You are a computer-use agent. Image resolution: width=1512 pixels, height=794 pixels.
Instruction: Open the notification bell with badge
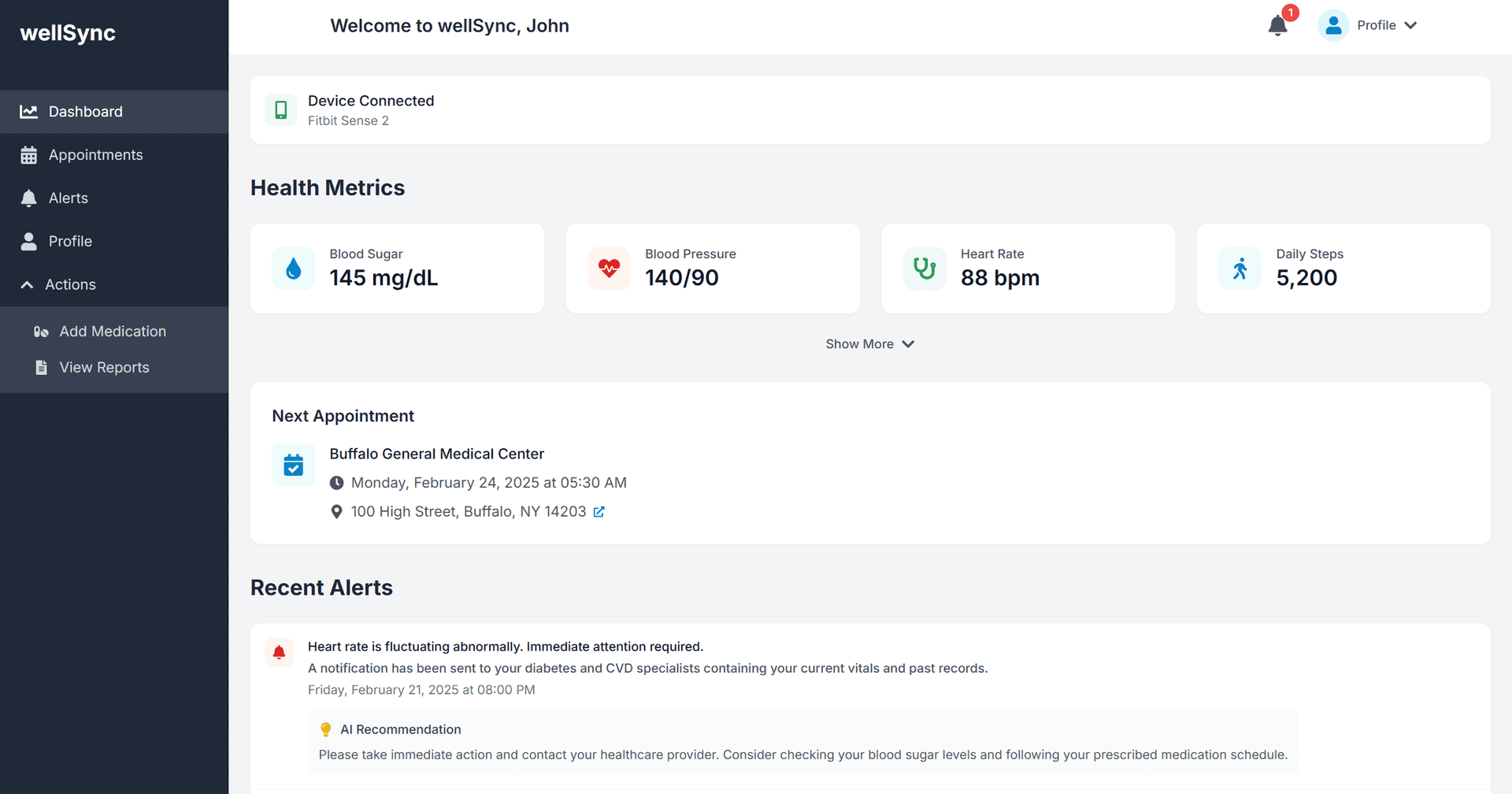coord(1277,25)
